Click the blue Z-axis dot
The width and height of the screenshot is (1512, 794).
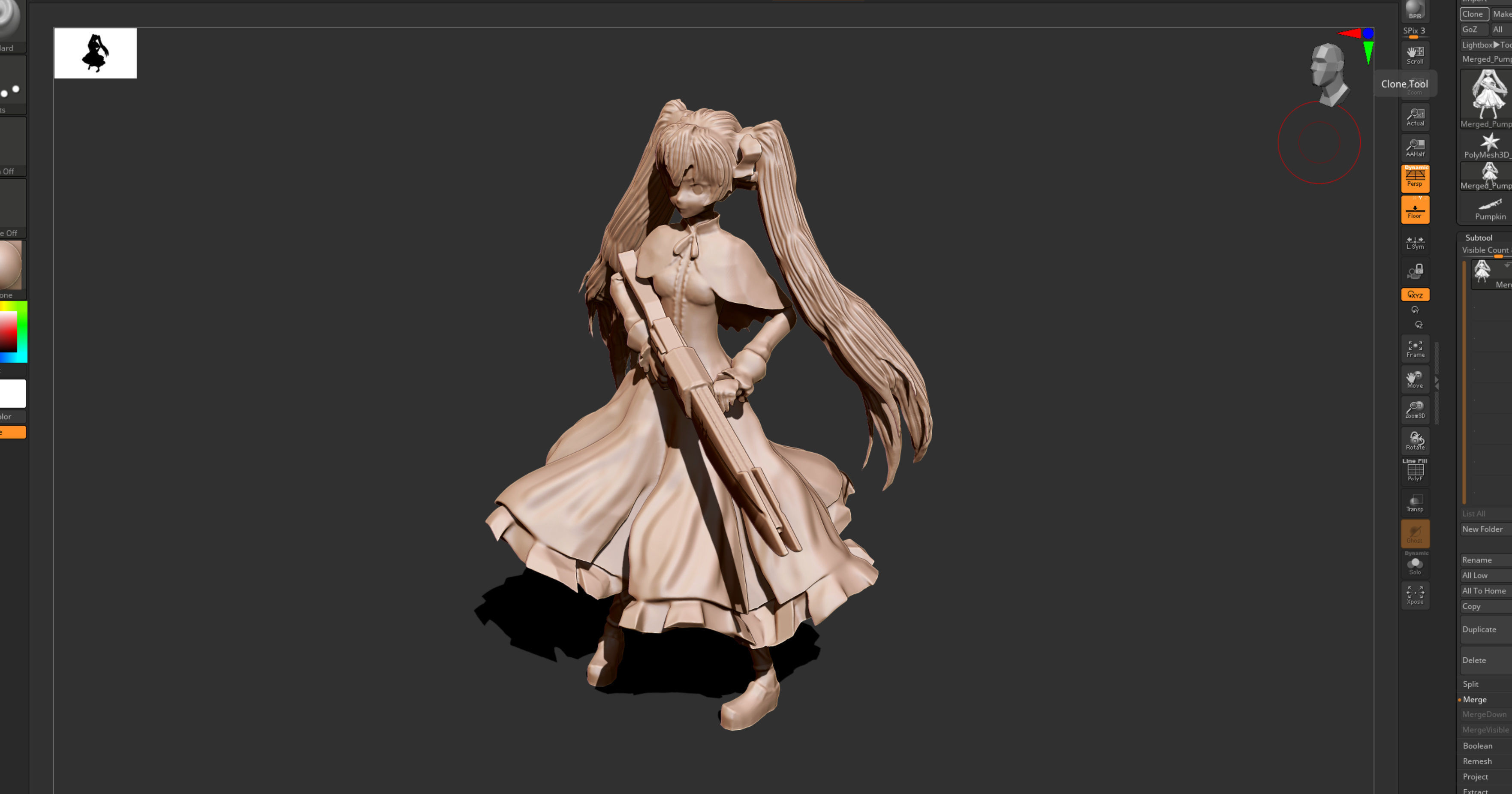[x=1368, y=33]
